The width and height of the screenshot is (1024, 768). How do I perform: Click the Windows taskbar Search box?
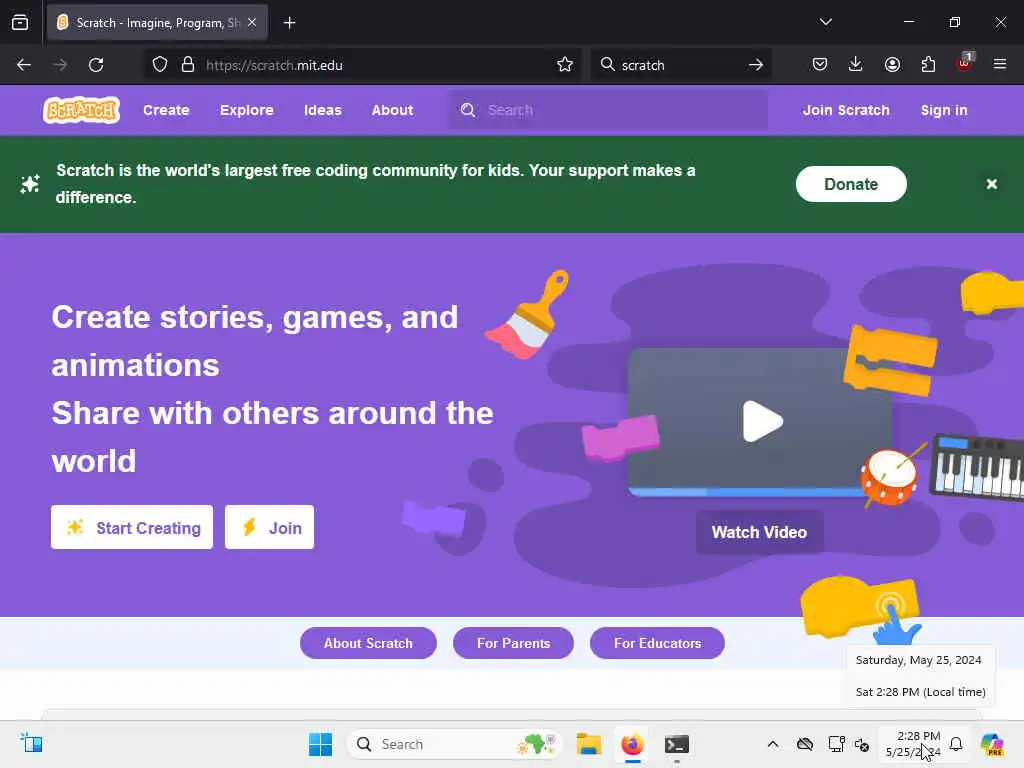click(x=455, y=744)
